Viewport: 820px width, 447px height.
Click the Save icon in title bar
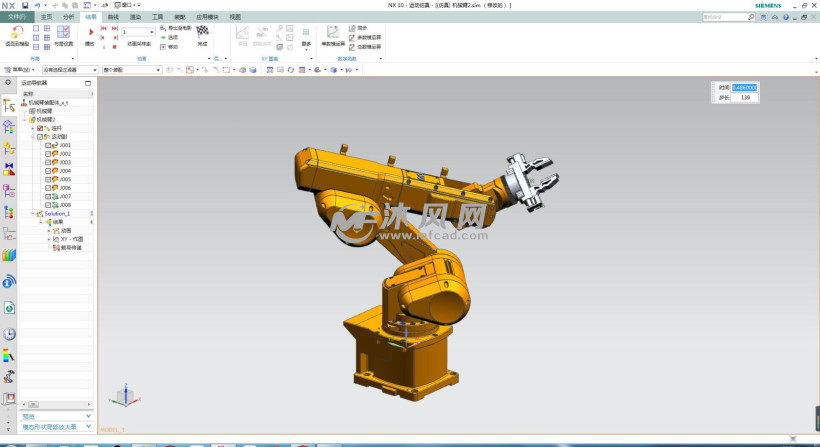(25, 5)
